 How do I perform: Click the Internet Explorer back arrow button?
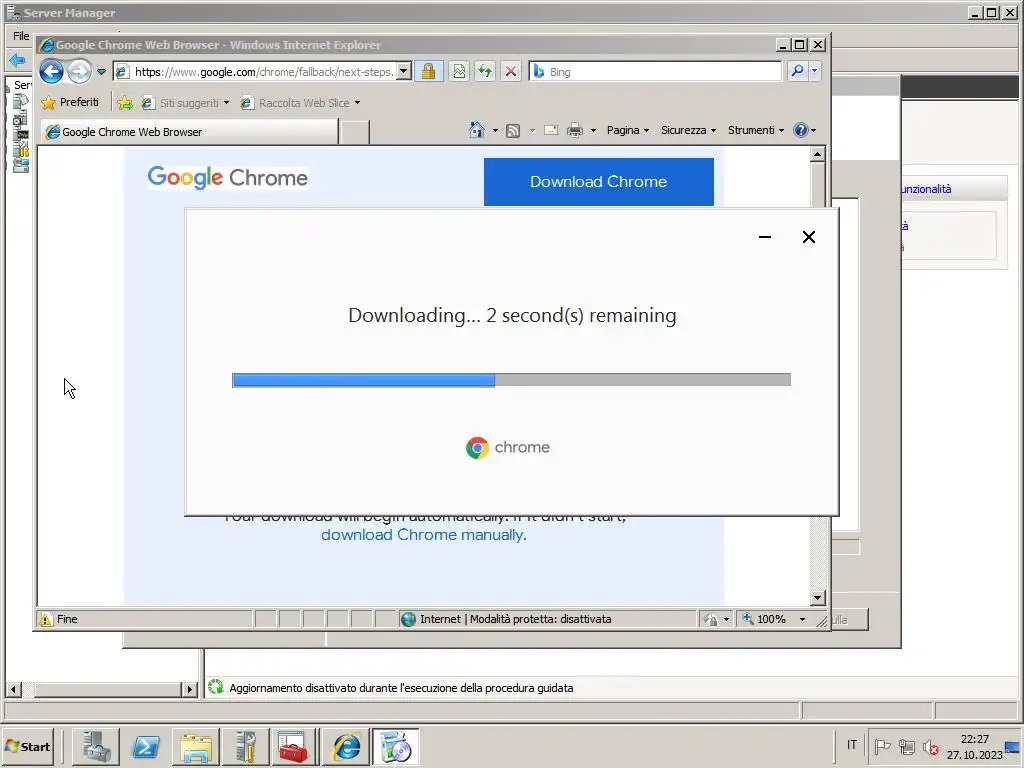(51, 71)
